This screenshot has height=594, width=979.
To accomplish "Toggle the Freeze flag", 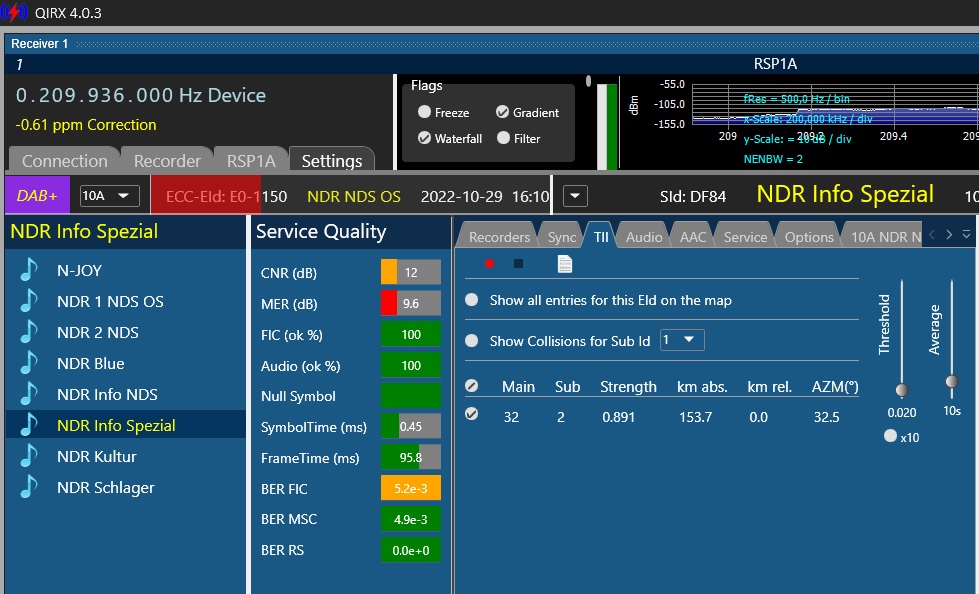I will click(425, 112).
